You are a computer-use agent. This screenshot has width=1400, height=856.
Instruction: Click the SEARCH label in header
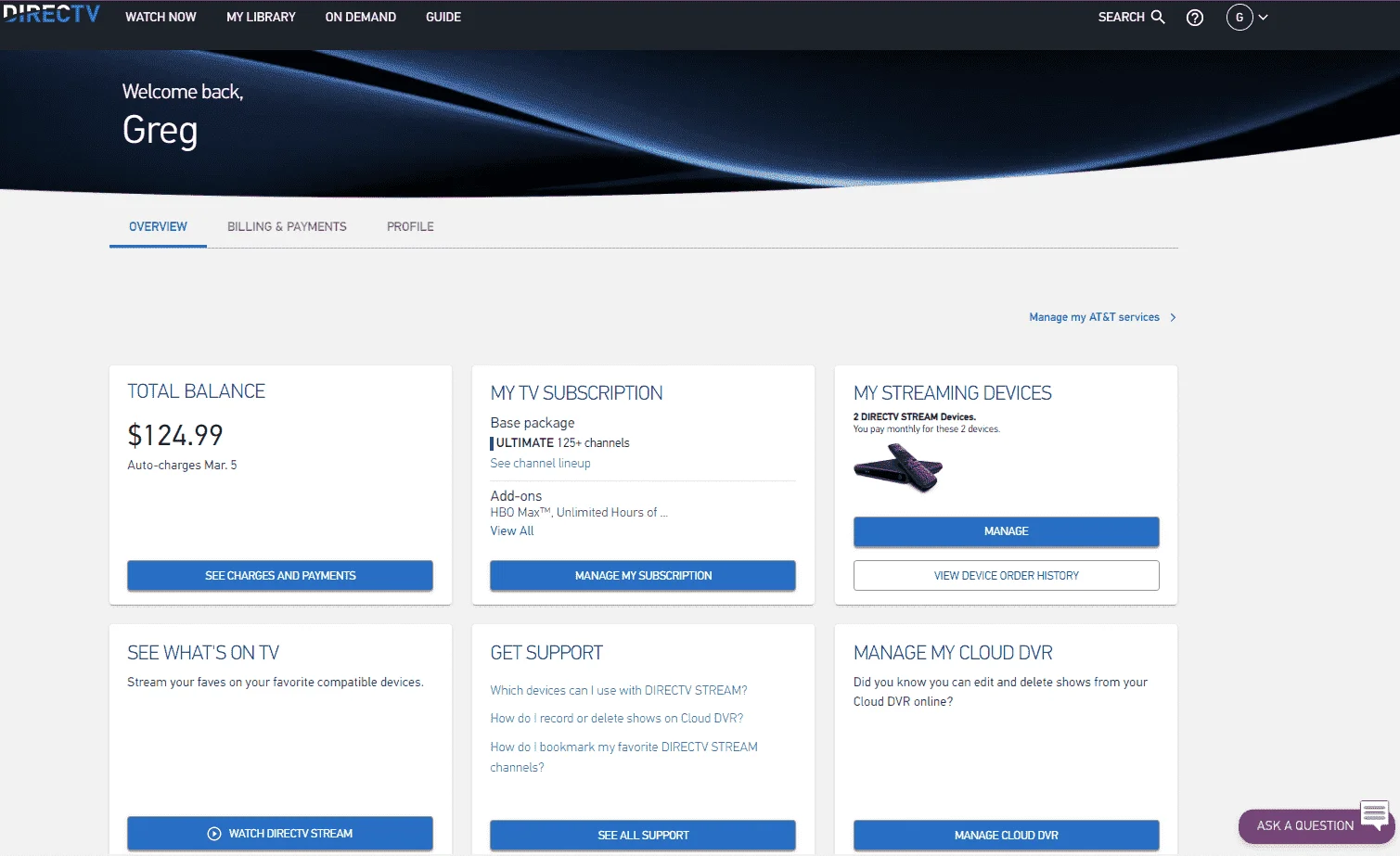[x=1121, y=17]
